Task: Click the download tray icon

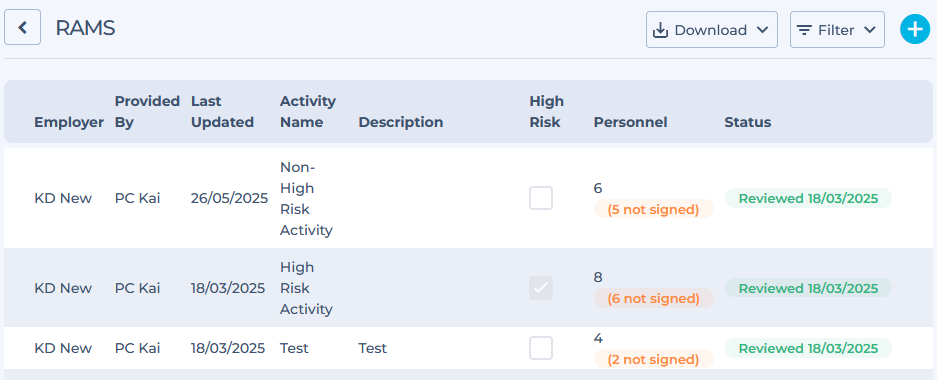Action: pos(660,30)
